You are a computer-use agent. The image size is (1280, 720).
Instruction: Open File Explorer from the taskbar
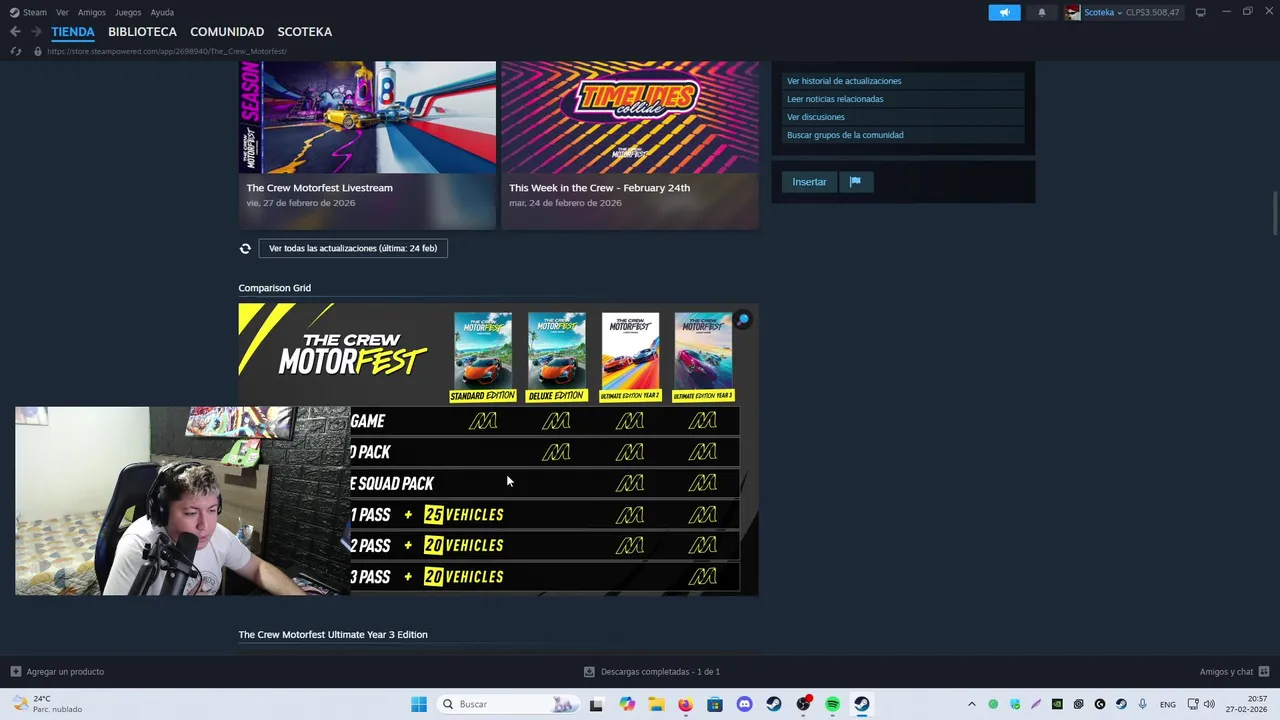click(656, 704)
